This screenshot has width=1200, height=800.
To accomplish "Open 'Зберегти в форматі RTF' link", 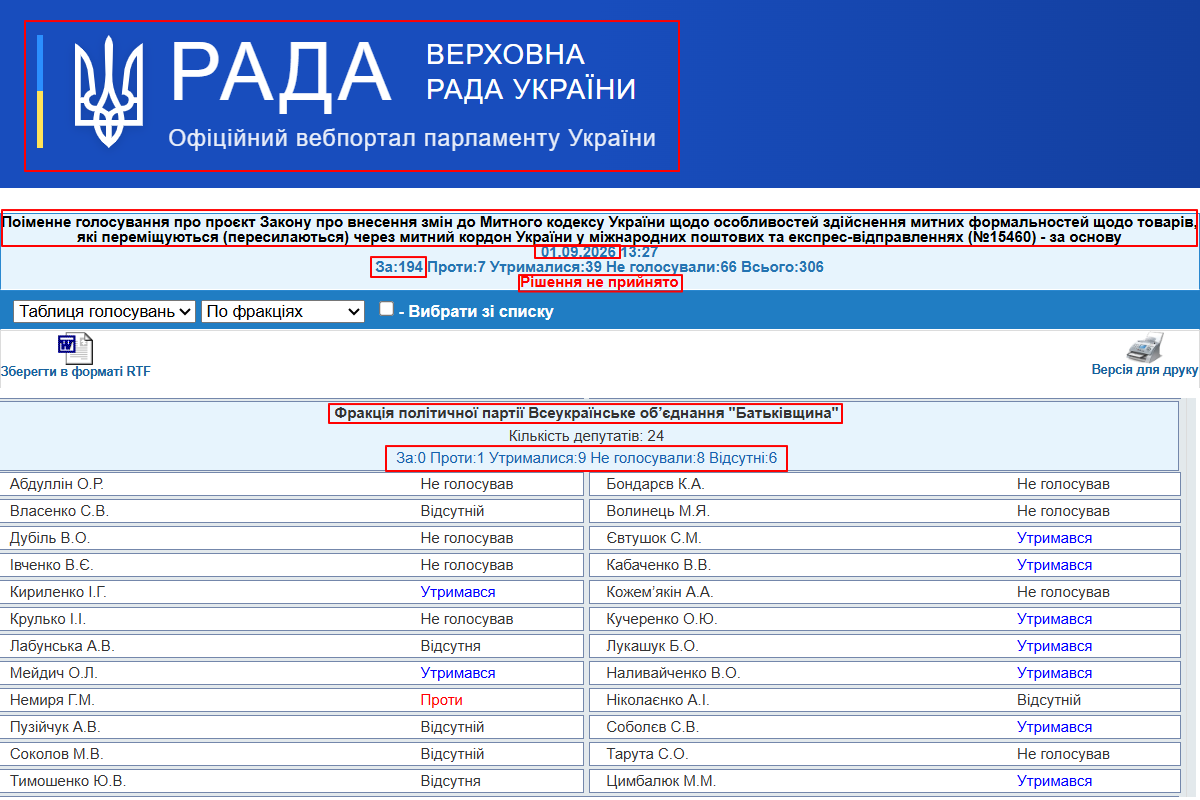I will tap(76, 371).
